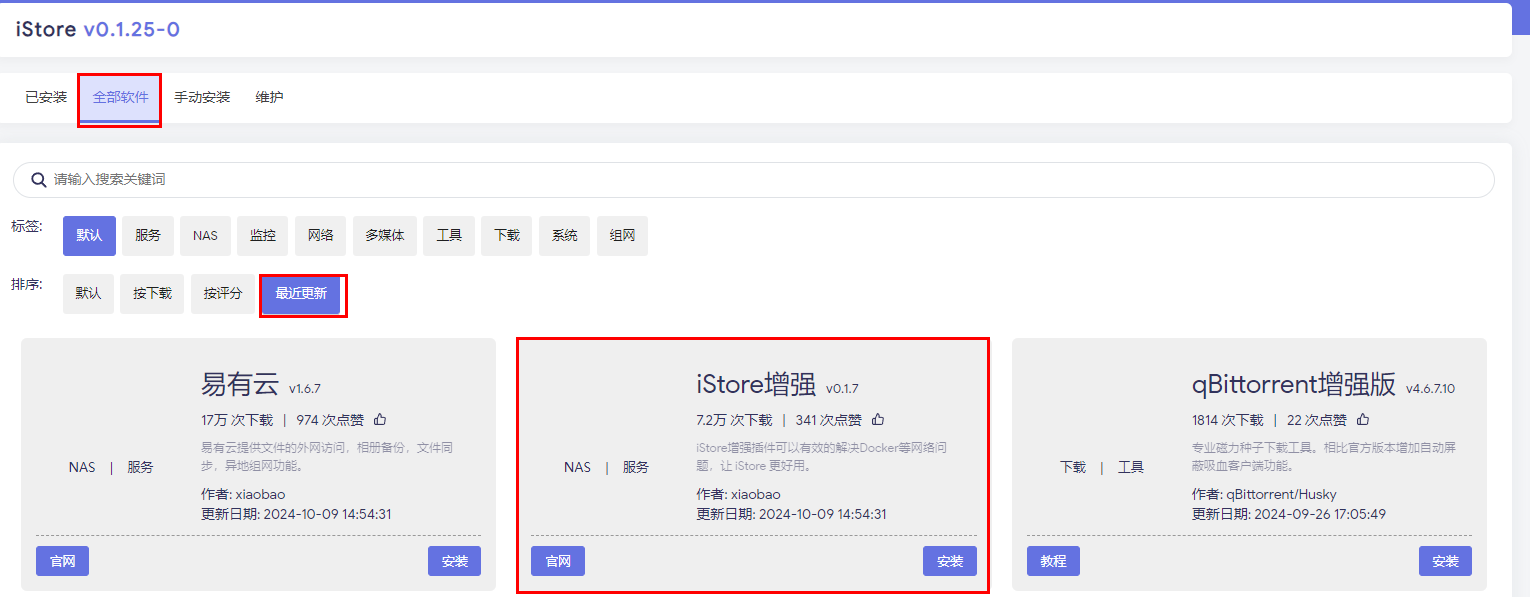Filter by the 工具 tag button
Screen dimensions: 1530x597
[449, 236]
